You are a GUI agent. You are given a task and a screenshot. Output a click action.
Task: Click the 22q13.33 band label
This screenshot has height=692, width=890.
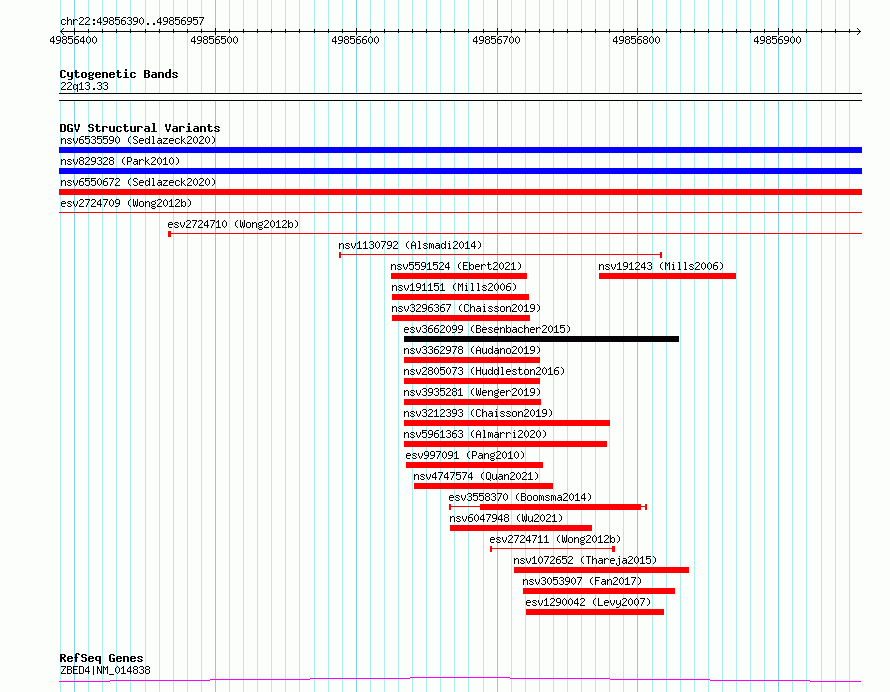click(84, 86)
